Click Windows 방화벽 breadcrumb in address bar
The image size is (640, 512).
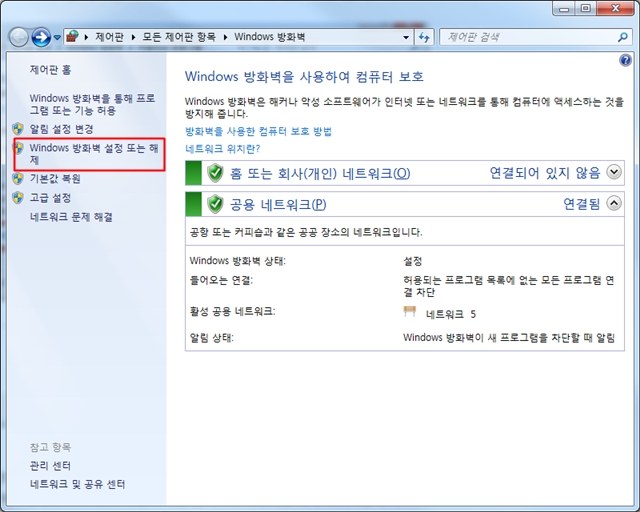click(x=269, y=37)
